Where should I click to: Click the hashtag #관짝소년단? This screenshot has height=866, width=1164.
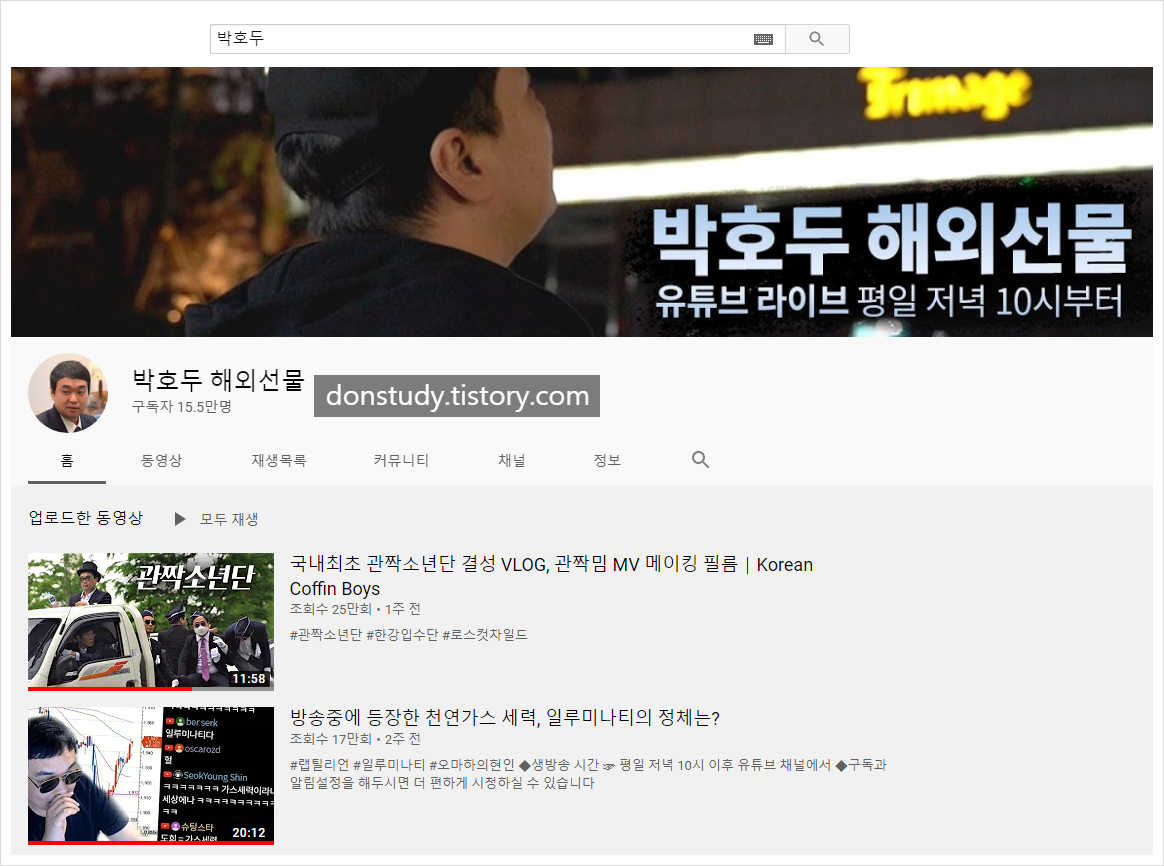click(x=325, y=635)
